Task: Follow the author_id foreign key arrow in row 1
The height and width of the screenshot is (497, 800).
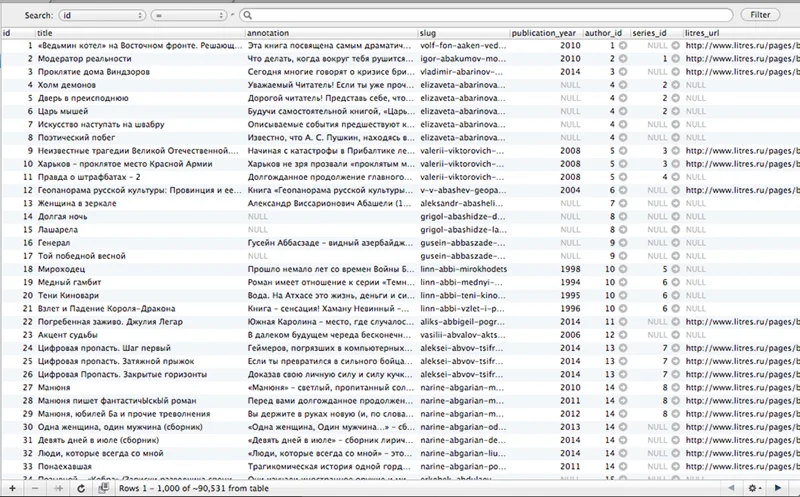Action: click(623, 46)
